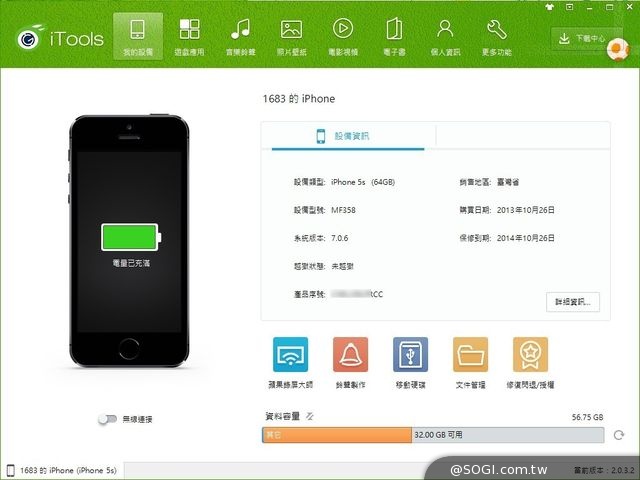Refresh the storage capacity bar
Viewport: 640px width, 480px height.
click(619, 435)
